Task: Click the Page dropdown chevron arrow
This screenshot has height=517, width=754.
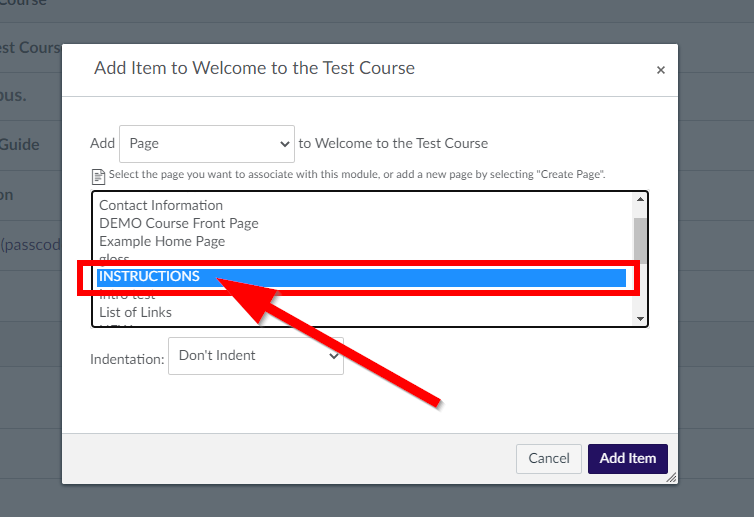Action: (285, 144)
